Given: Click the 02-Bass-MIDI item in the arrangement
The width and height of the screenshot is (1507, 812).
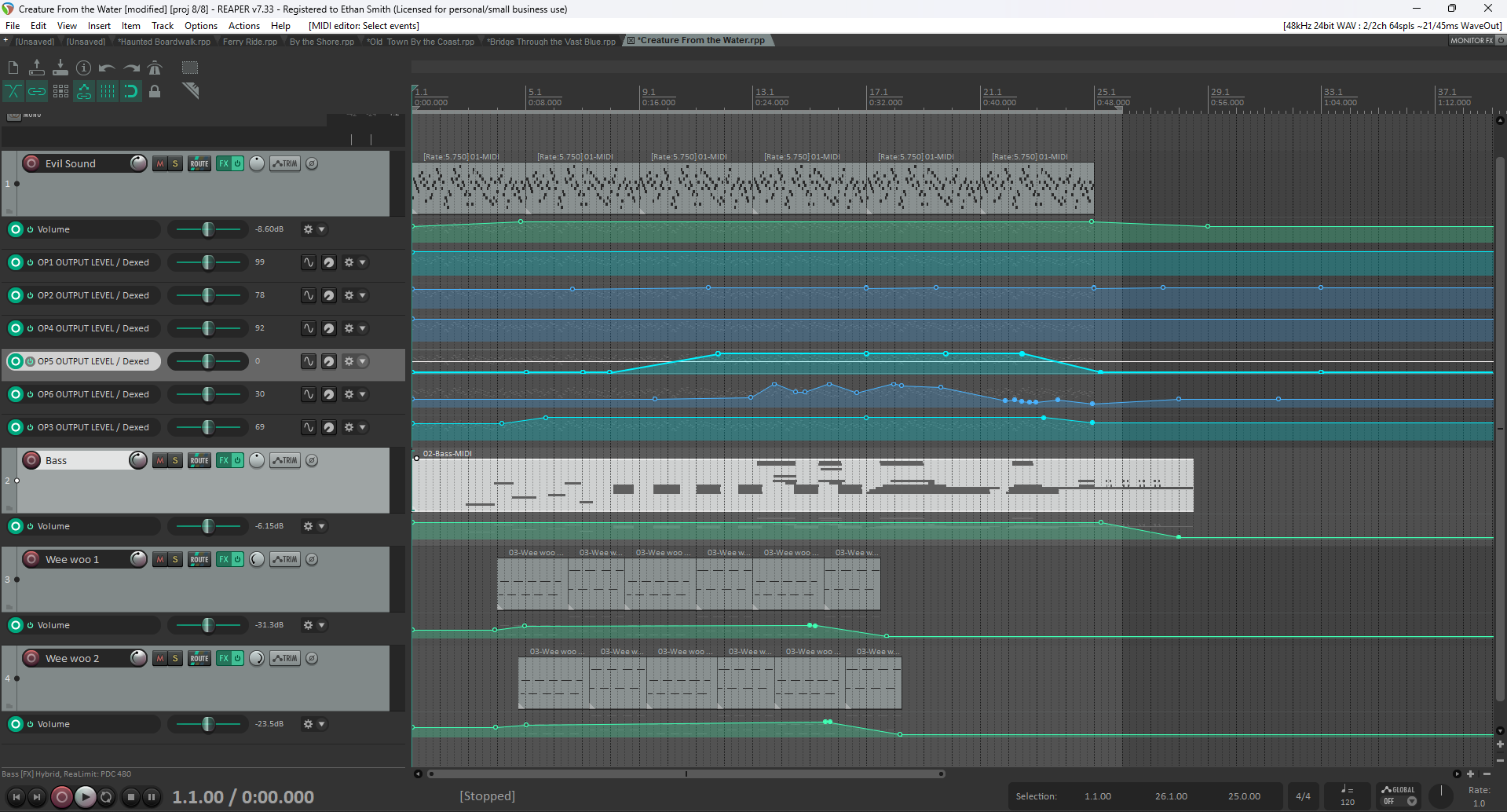Looking at the screenshot, I should 803,485.
